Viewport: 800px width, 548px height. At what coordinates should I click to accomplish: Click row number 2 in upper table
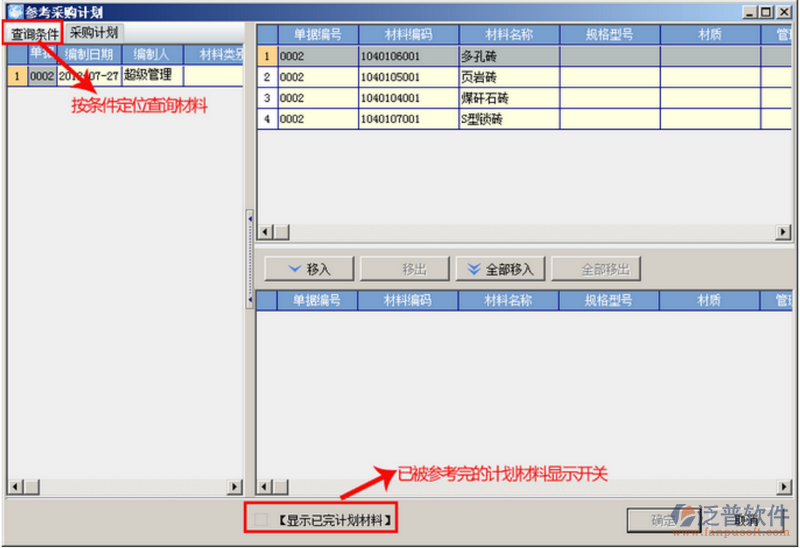click(267, 77)
